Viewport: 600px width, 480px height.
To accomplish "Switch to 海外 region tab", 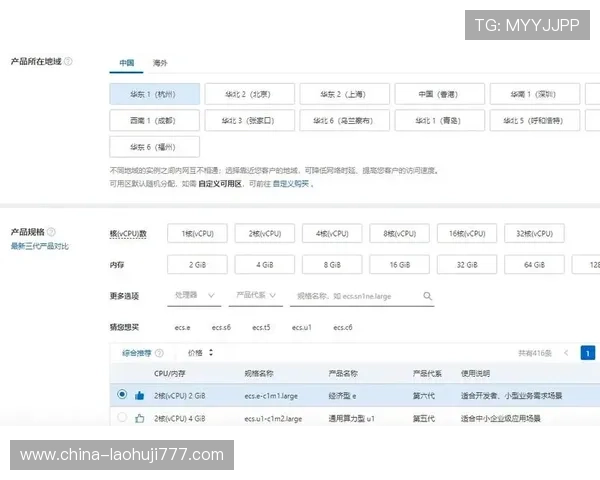I will pos(160,63).
